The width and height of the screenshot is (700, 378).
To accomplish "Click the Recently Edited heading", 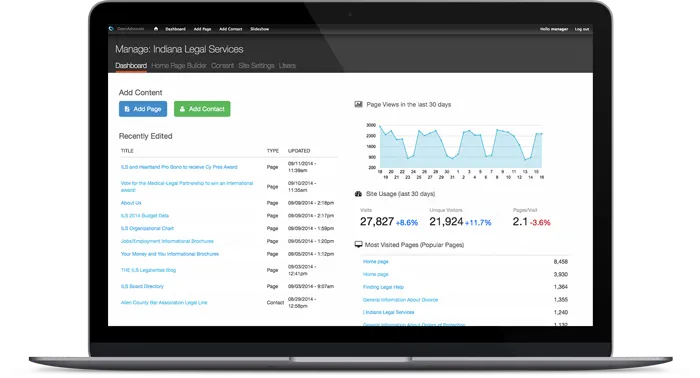I will 146,136.
